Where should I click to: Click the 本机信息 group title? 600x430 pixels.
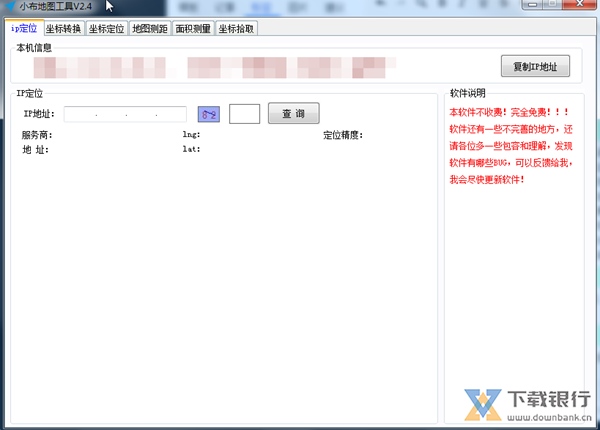34,48
